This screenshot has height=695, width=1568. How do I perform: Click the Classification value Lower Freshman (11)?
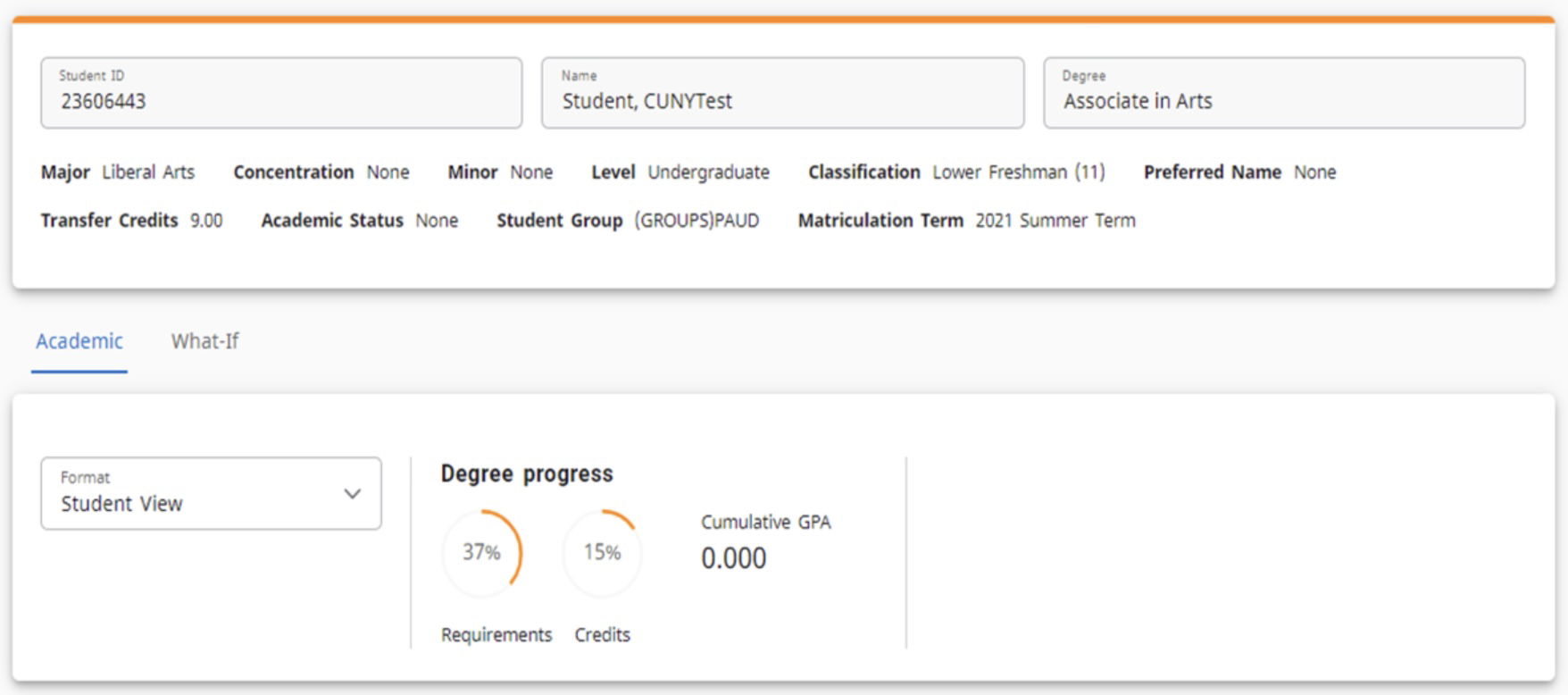tap(1019, 172)
